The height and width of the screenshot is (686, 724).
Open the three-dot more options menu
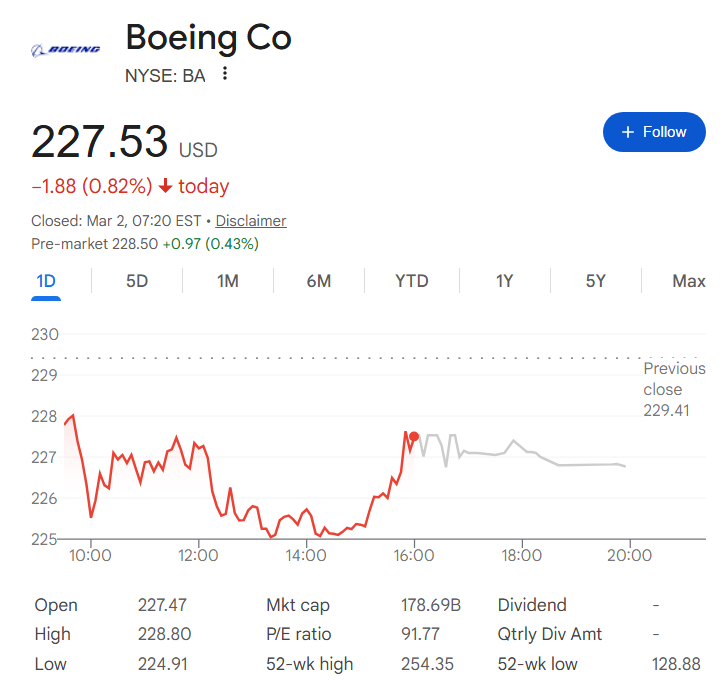225,74
